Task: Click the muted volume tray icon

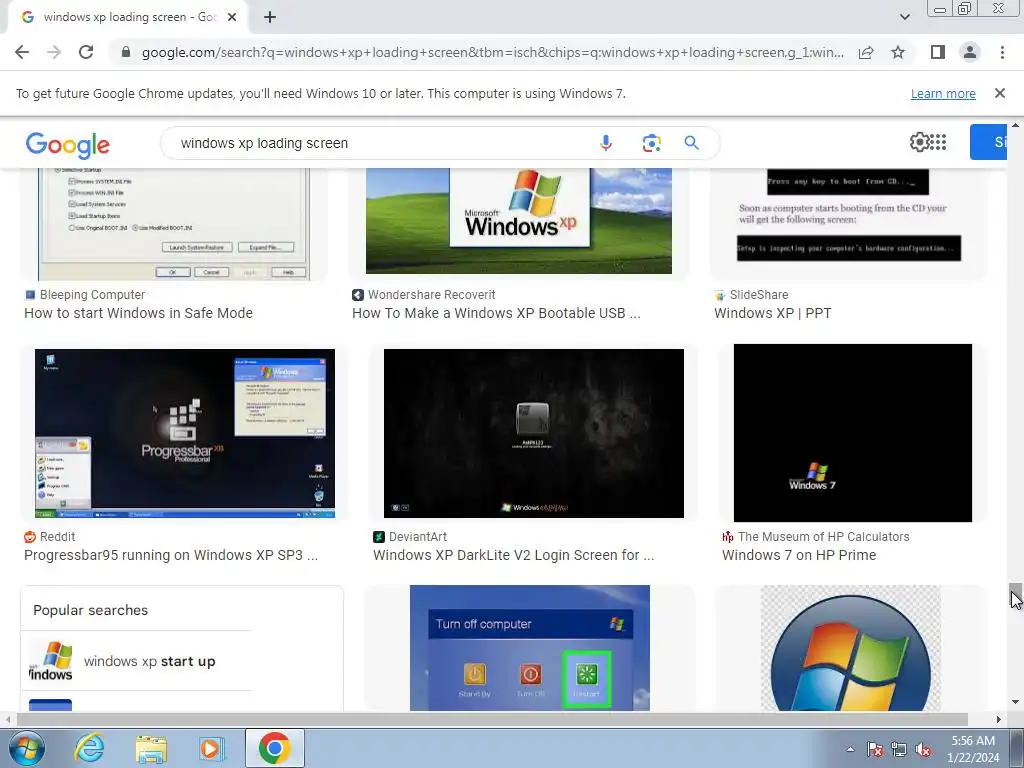Action: point(923,749)
